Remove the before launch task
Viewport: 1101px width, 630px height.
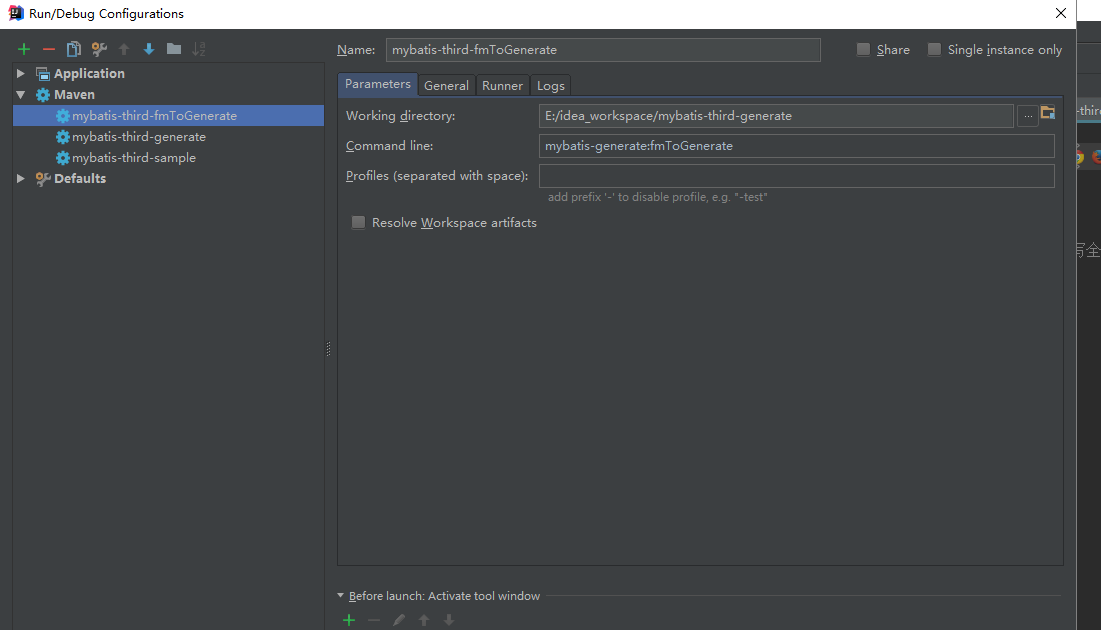click(x=374, y=620)
